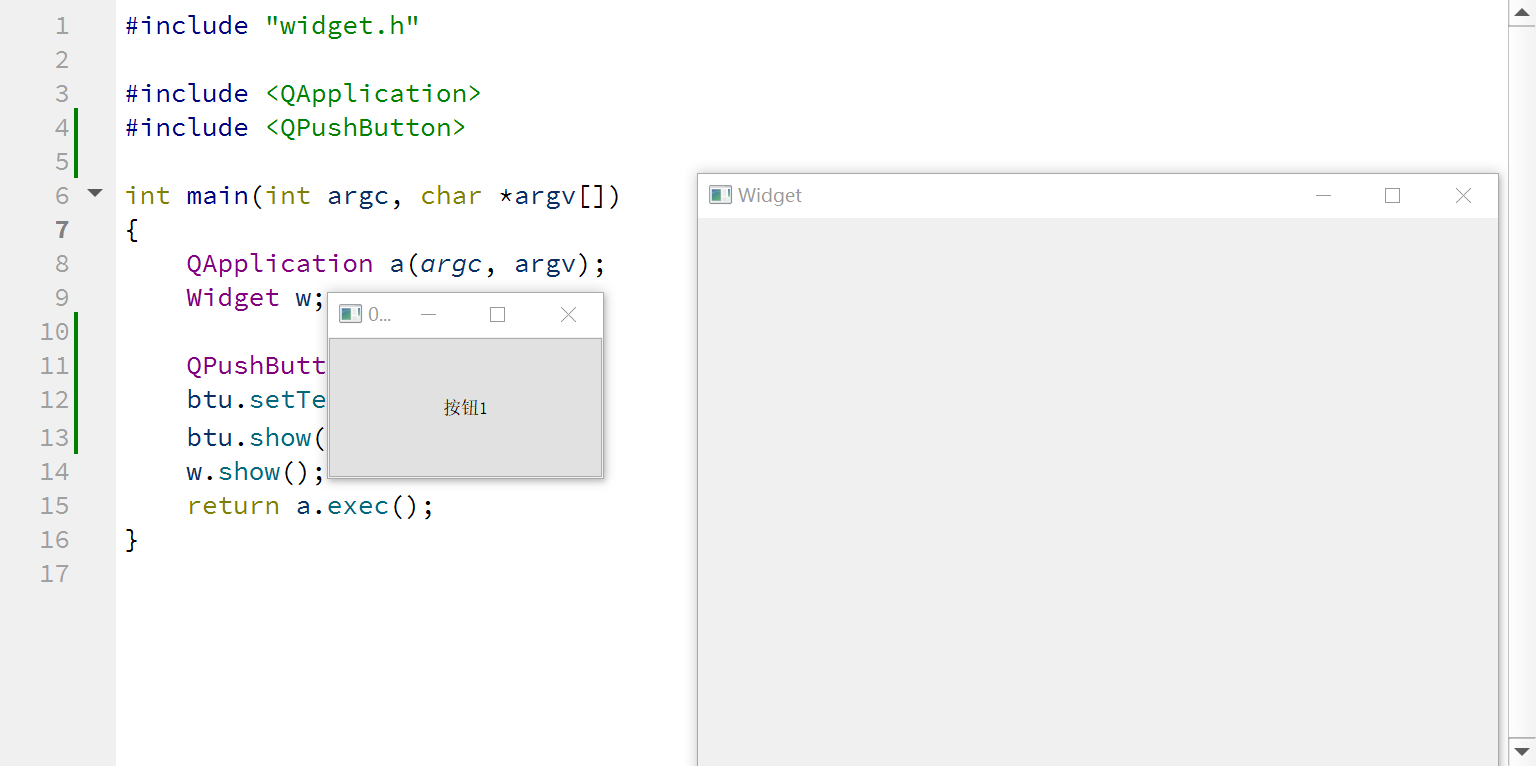Click the <QApplication> include text
Screen dimensions: 1536x766
click(373, 94)
